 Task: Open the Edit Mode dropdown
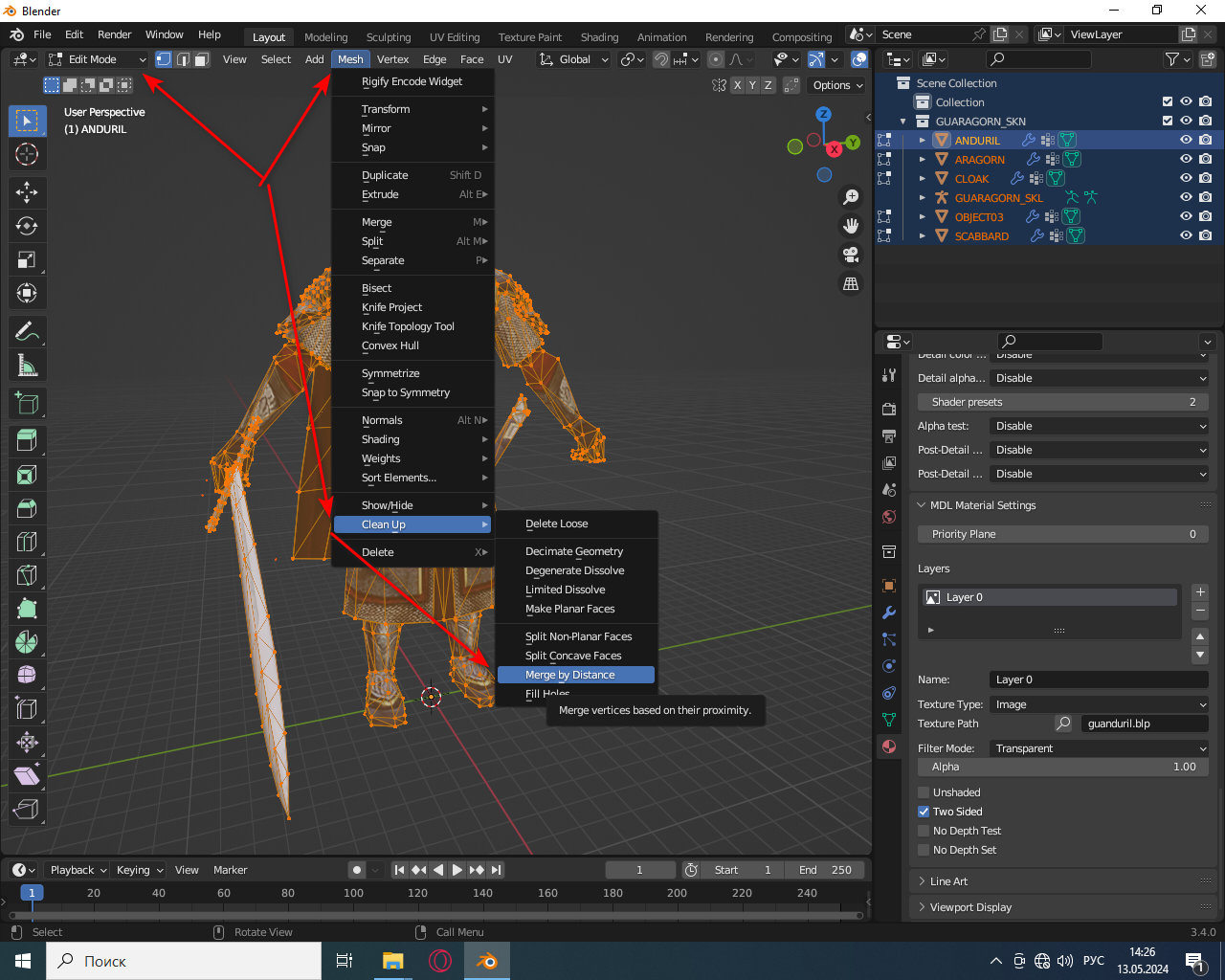[98, 59]
